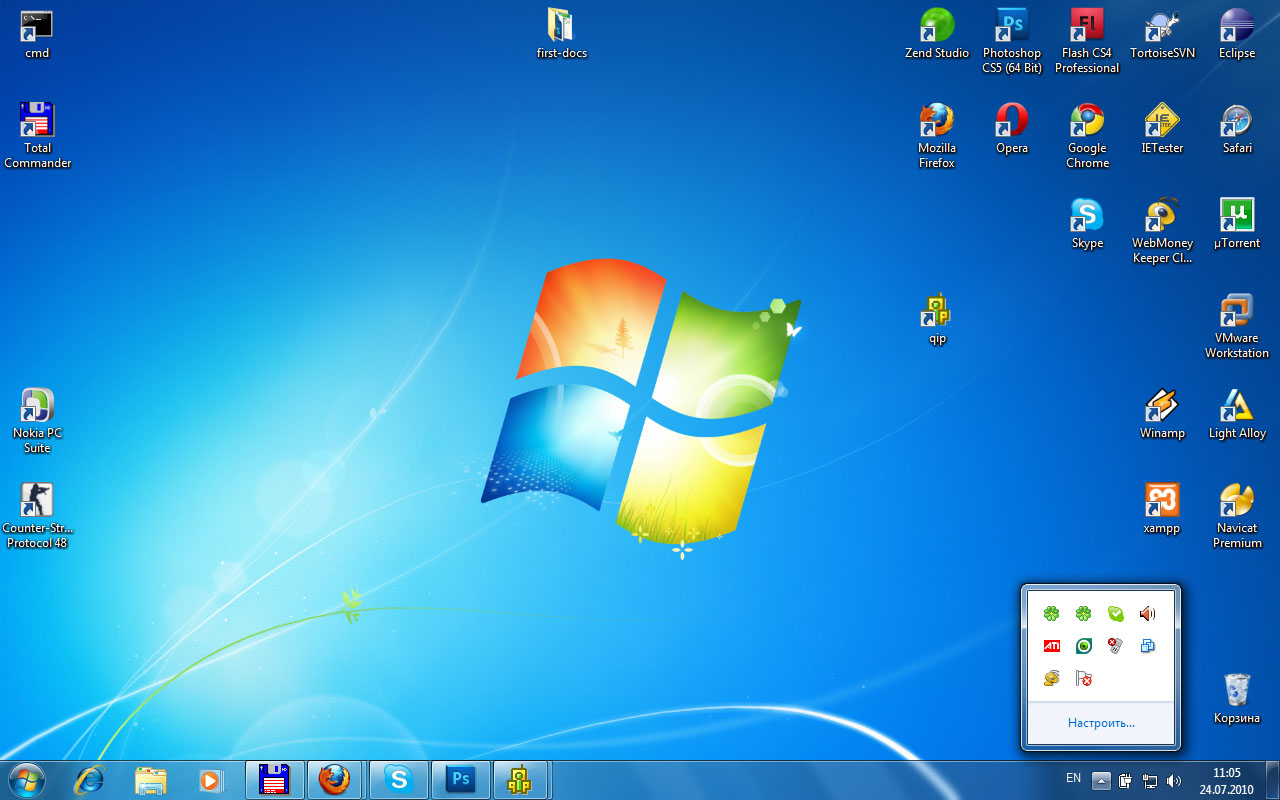Select the first-docs folder on desktop
Image resolution: width=1280 pixels, height=800 pixels.
(561, 35)
